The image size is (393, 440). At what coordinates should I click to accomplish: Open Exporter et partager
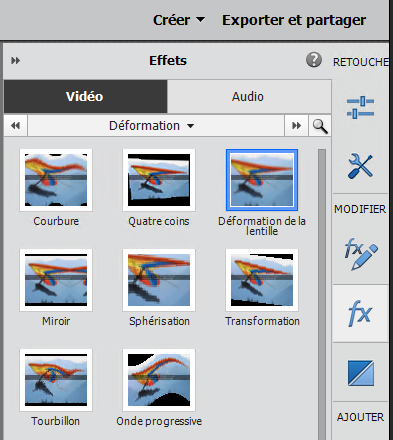click(x=294, y=20)
